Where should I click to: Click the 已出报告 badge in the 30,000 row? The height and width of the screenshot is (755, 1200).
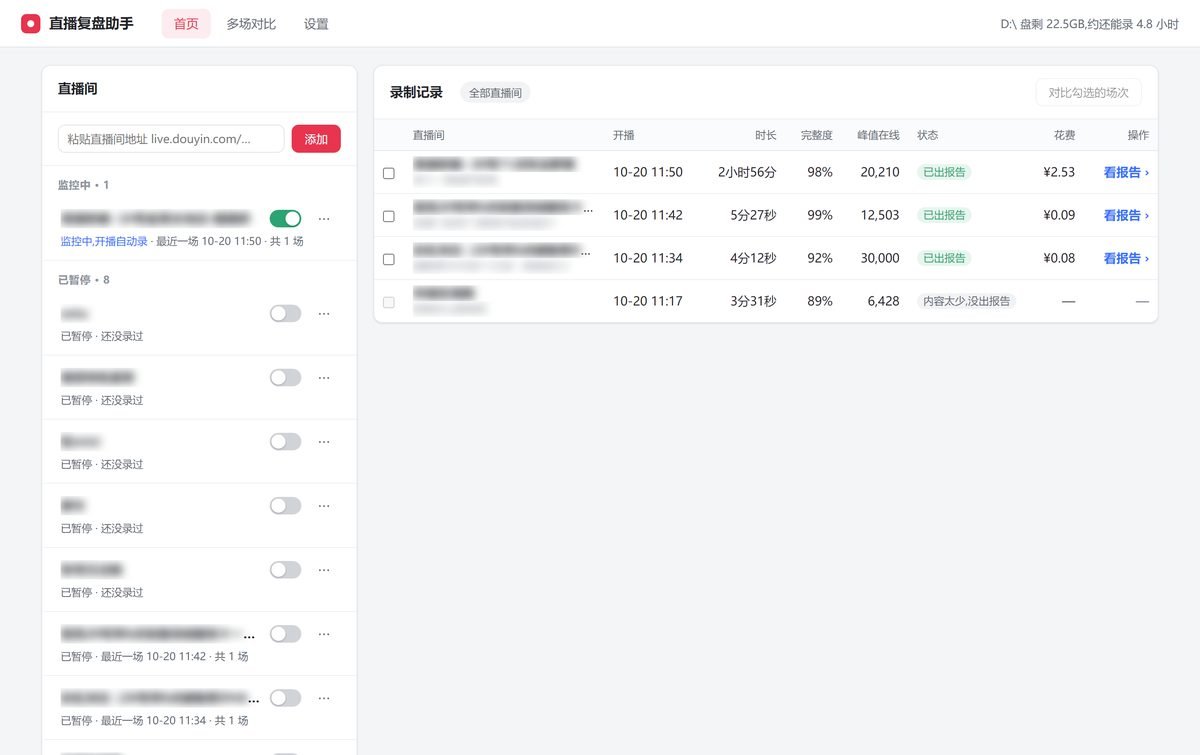tap(944, 258)
